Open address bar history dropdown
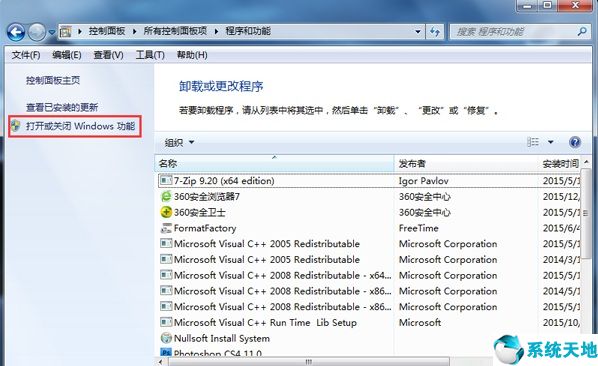Screen dimensions: 598x366 click(418, 32)
